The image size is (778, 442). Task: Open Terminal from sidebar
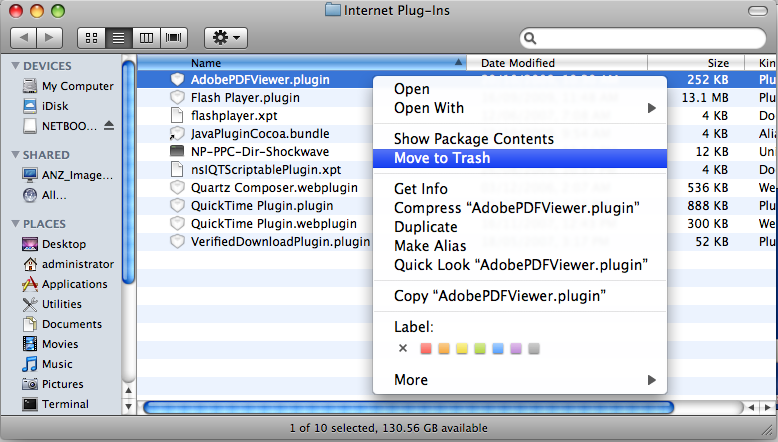coord(56,404)
